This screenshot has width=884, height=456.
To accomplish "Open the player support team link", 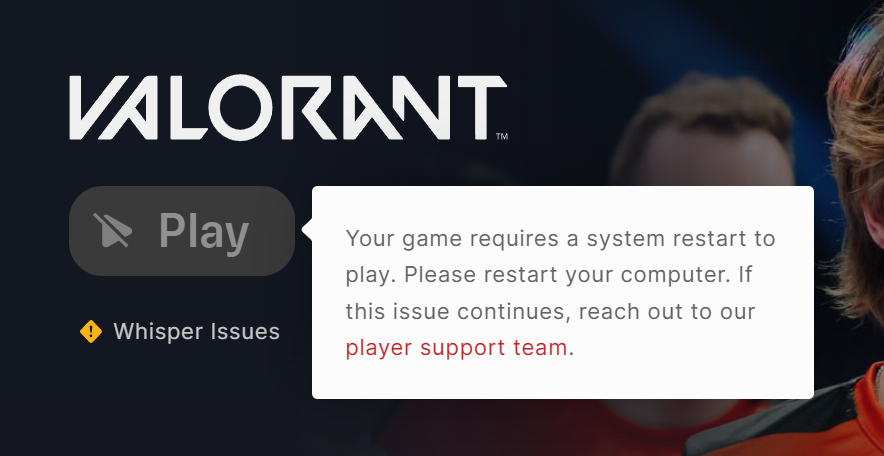I will [x=456, y=348].
